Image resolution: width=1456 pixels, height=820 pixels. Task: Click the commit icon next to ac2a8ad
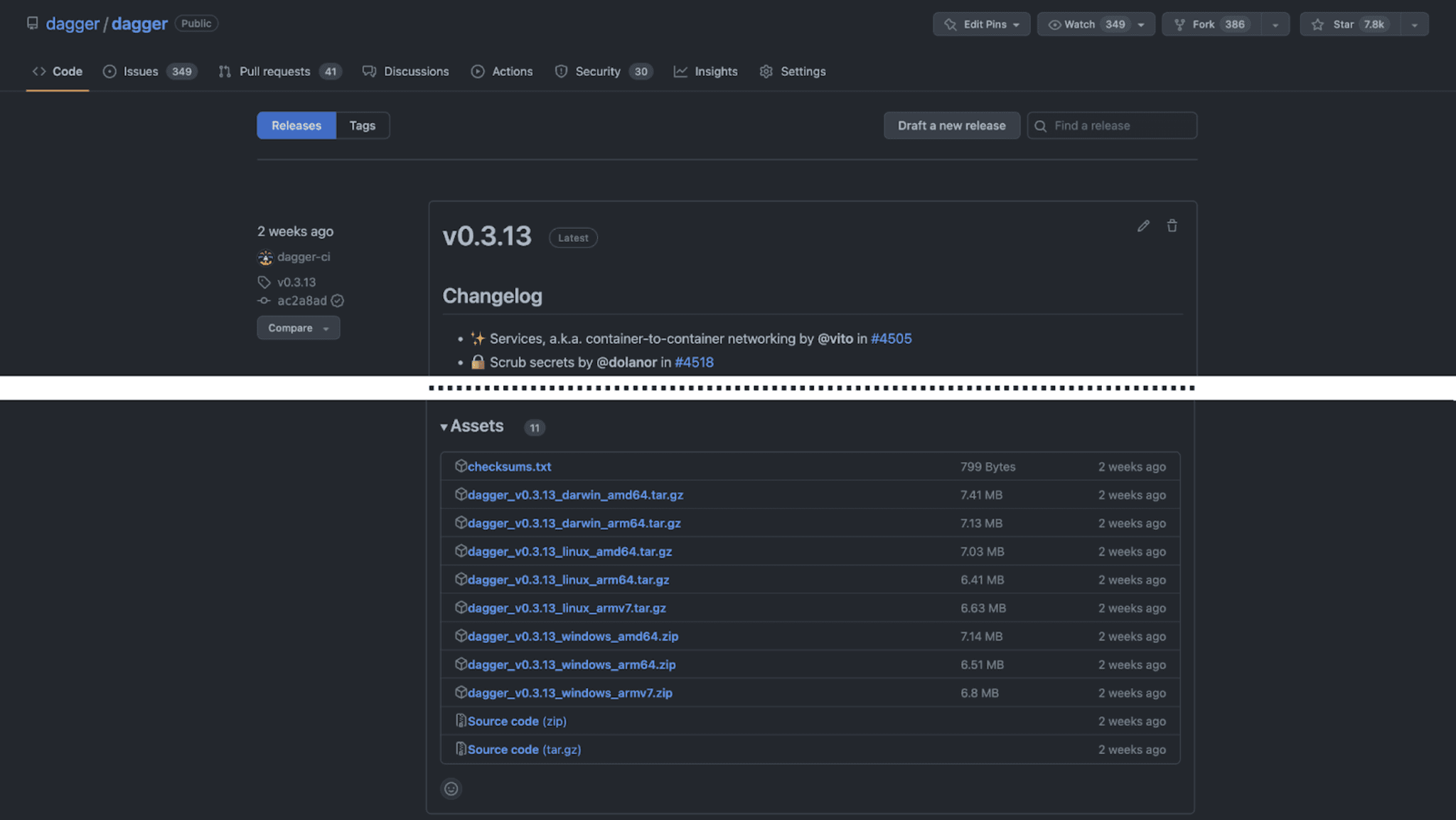(x=264, y=300)
